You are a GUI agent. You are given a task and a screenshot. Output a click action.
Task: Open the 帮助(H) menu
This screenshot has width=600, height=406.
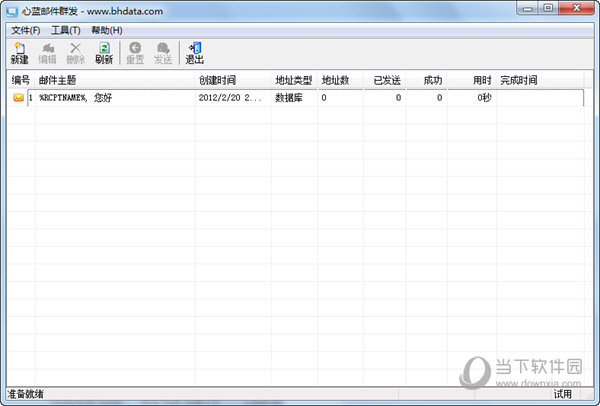pyautogui.click(x=107, y=30)
